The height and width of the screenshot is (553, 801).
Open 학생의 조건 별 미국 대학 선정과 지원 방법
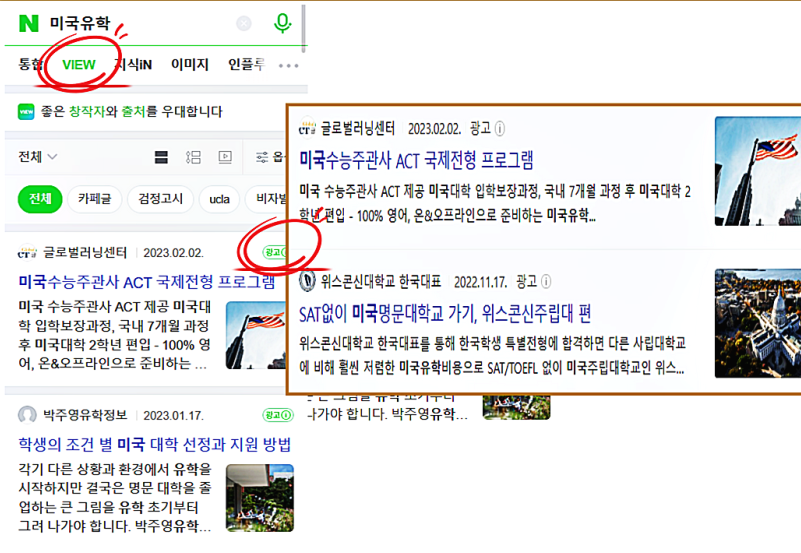pyautogui.click(x=154, y=444)
